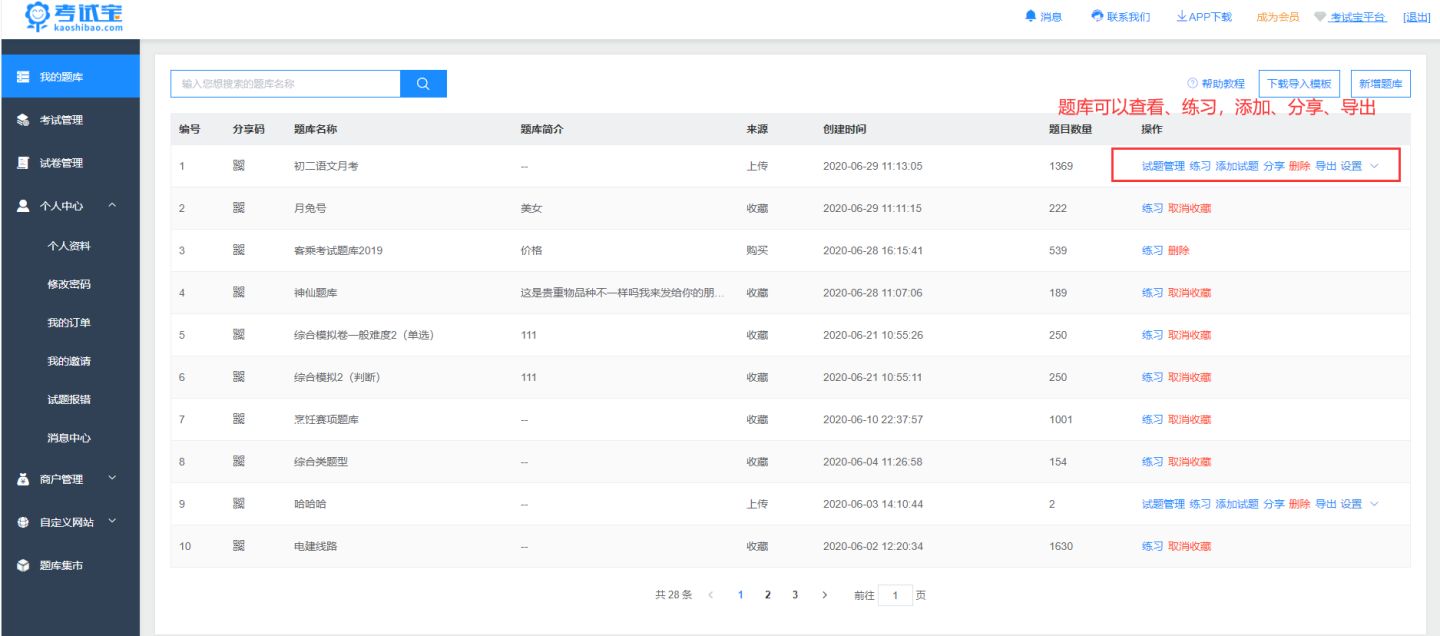Open the 消息 notification bell icon
The width and height of the screenshot is (1440, 636).
pyautogui.click(x=1033, y=15)
